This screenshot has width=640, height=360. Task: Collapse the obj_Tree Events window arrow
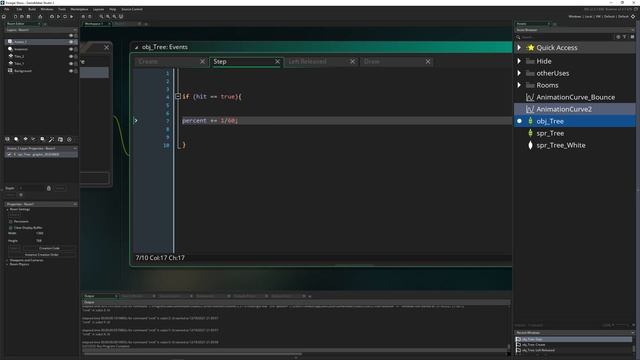click(x=136, y=47)
